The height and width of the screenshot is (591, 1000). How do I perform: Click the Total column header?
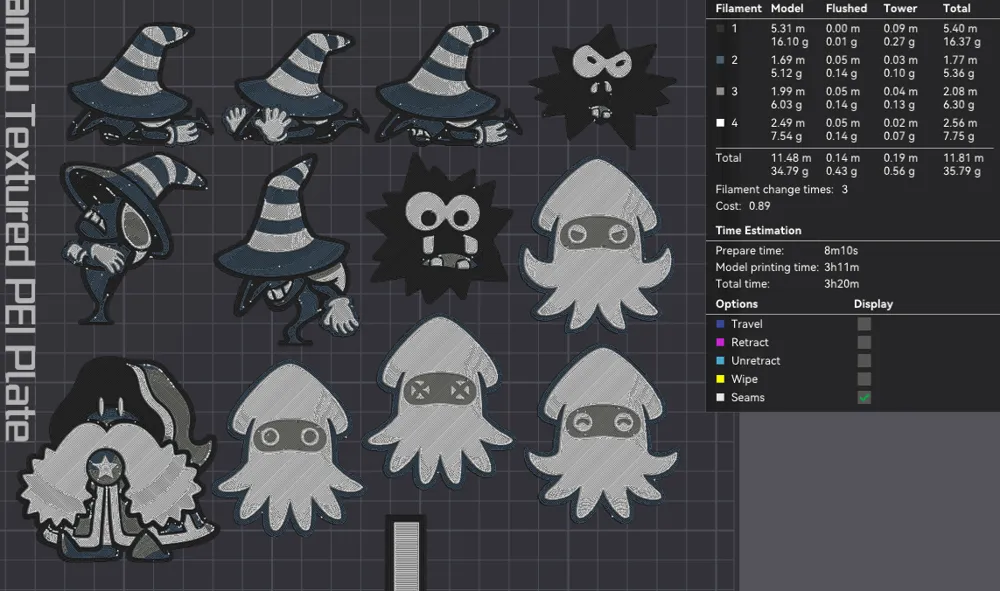[957, 8]
